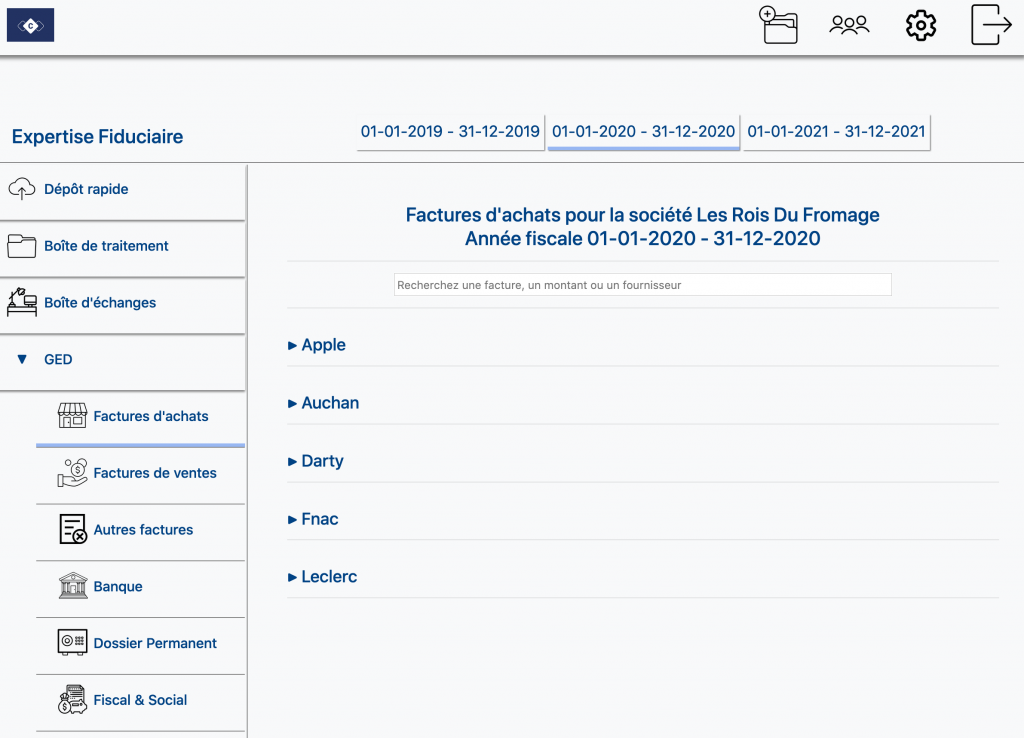Image resolution: width=1024 pixels, height=738 pixels.
Task: Click the logout icon
Action: click(991, 25)
